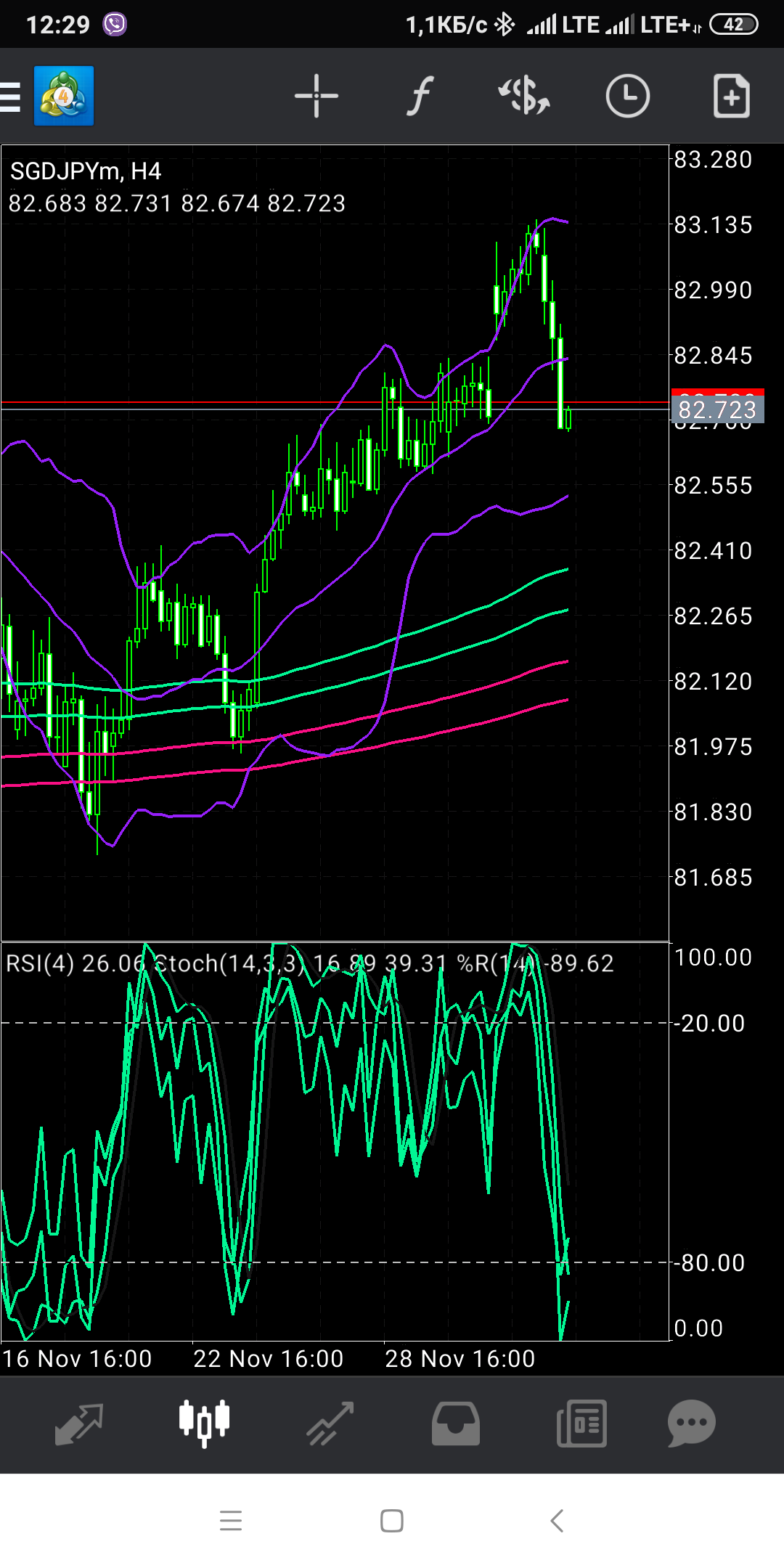Image resolution: width=784 pixels, height=1568 pixels.
Task: Open the Chat messages tab
Action: (x=691, y=1424)
